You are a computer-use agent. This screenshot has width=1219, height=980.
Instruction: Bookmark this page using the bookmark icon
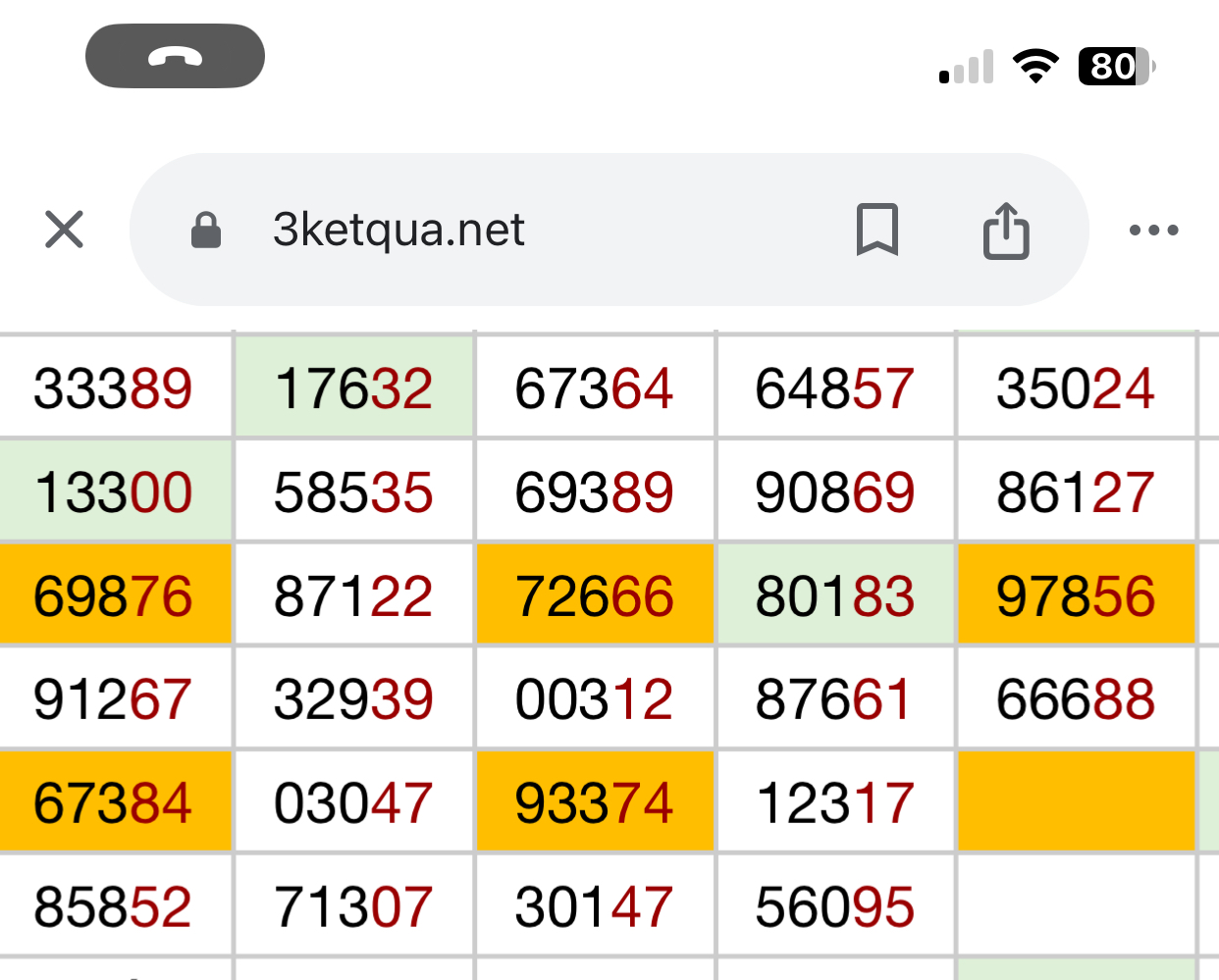point(876,231)
